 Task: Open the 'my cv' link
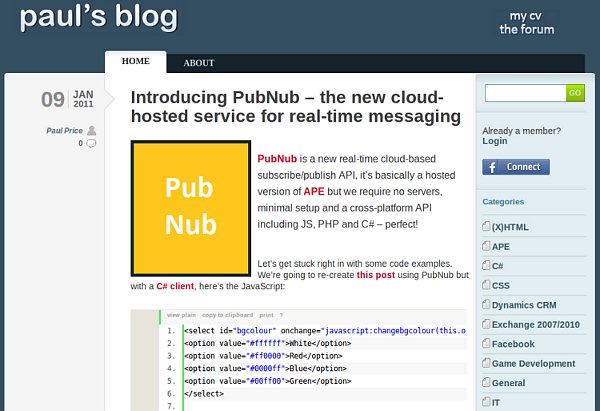coord(525,16)
